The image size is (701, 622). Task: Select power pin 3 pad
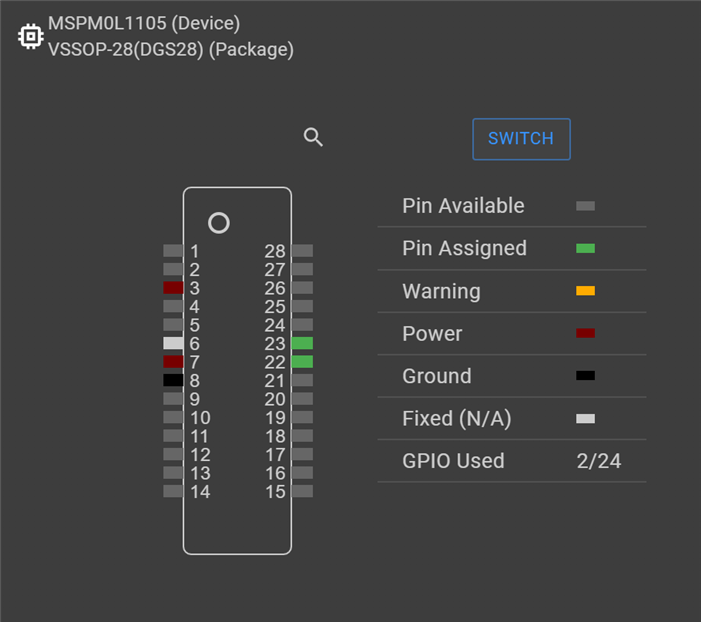[173, 288]
